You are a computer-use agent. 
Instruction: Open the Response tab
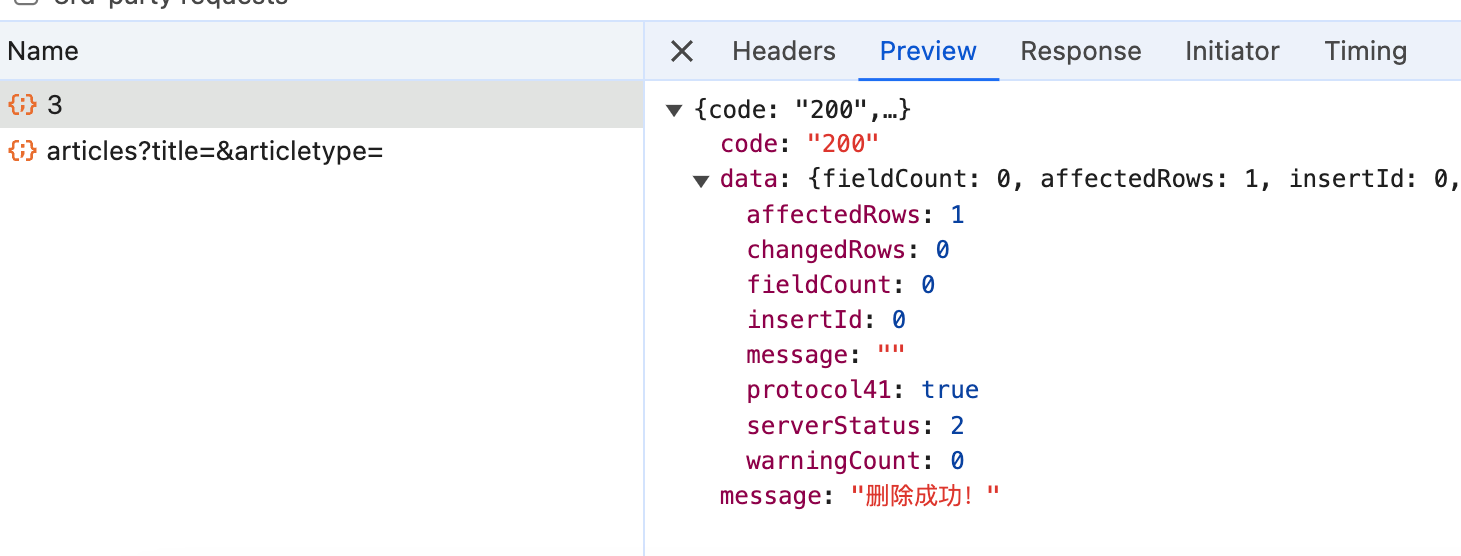1080,52
